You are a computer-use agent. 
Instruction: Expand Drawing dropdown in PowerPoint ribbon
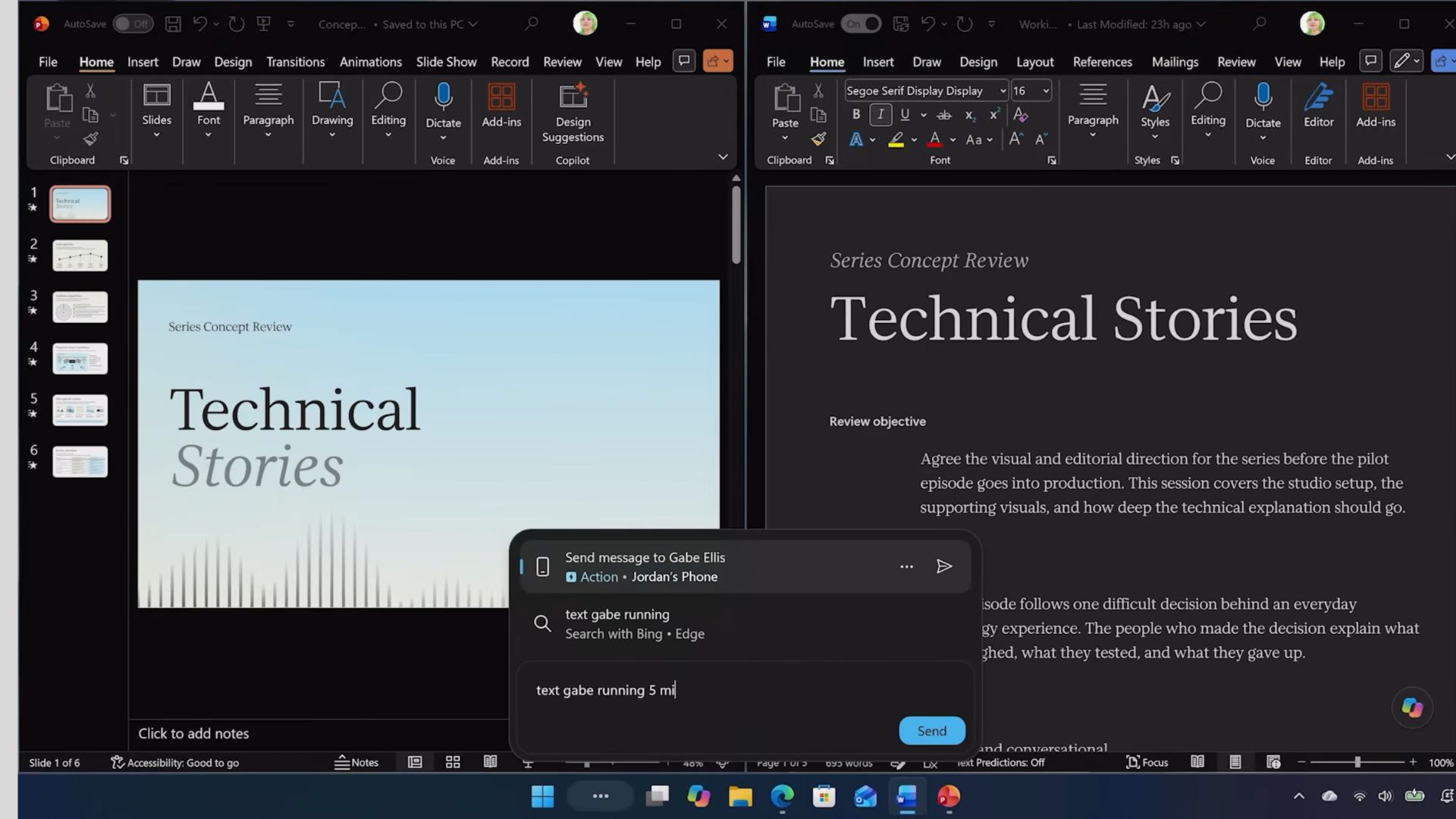click(x=332, y=136)
